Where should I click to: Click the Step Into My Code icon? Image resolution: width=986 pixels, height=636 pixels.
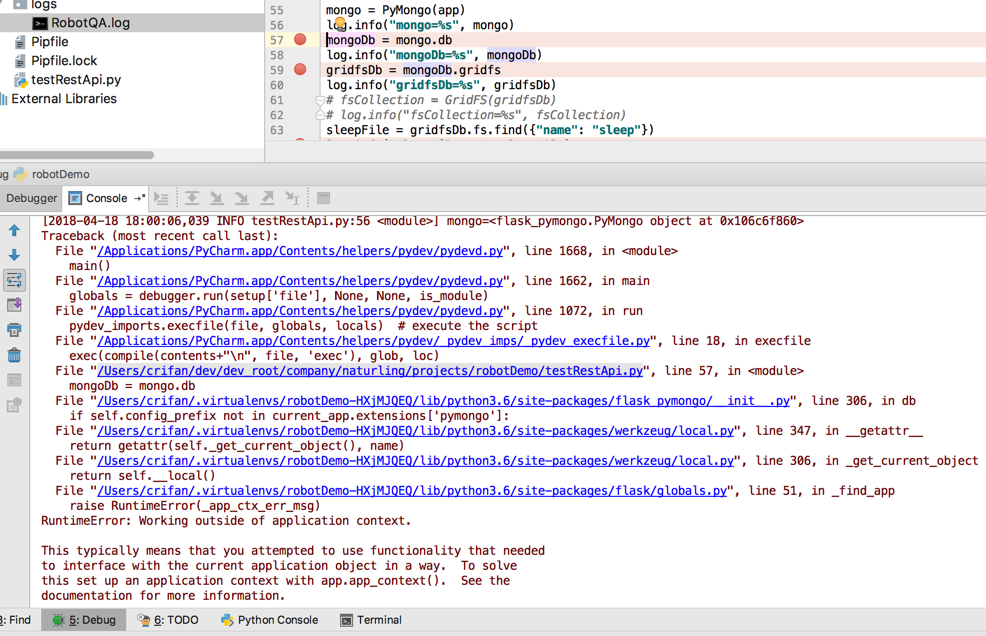click(x=241, y=199)
